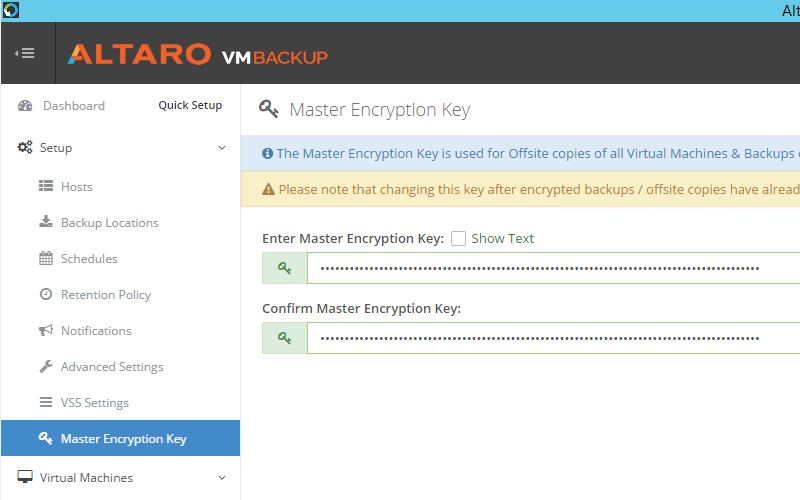The height and width of the screenshot is (500, 800).
Task: Focus the Confirm Master Encryption Key field
Action: click(550, 338)
